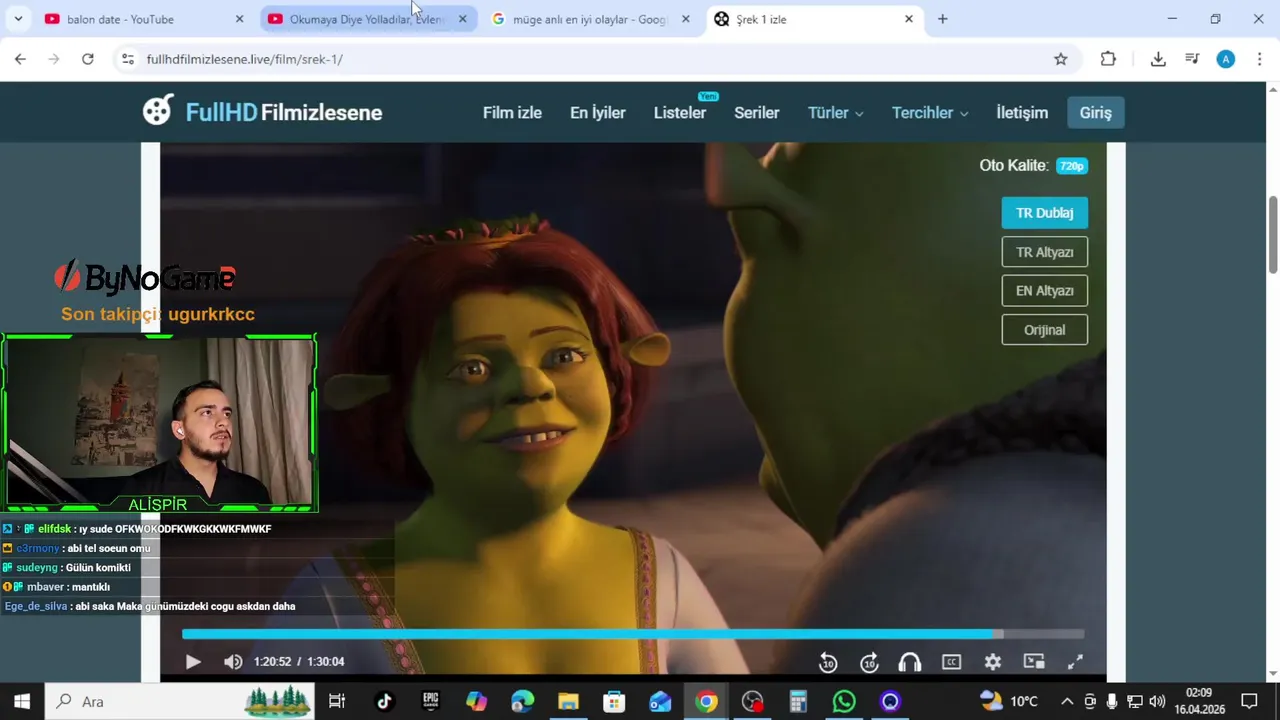Mute the video player volume
This screenshot has width=1280, height=720.
pyautogui.click(x=233, y=662)
